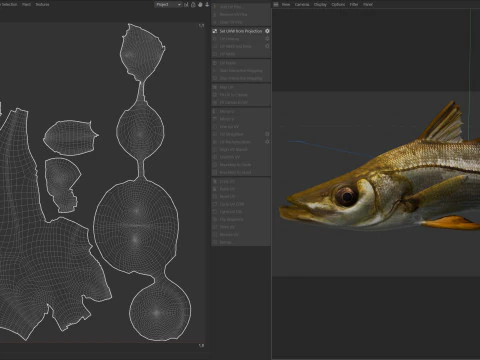Run the Boundary to Circle command

click(241, 165)
